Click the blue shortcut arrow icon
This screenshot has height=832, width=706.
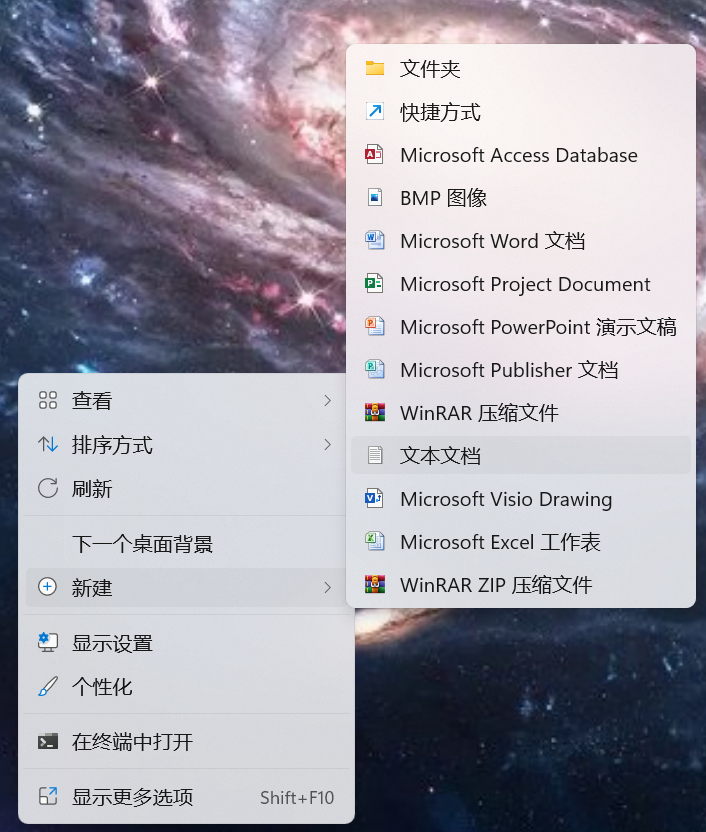pos(374,111)
